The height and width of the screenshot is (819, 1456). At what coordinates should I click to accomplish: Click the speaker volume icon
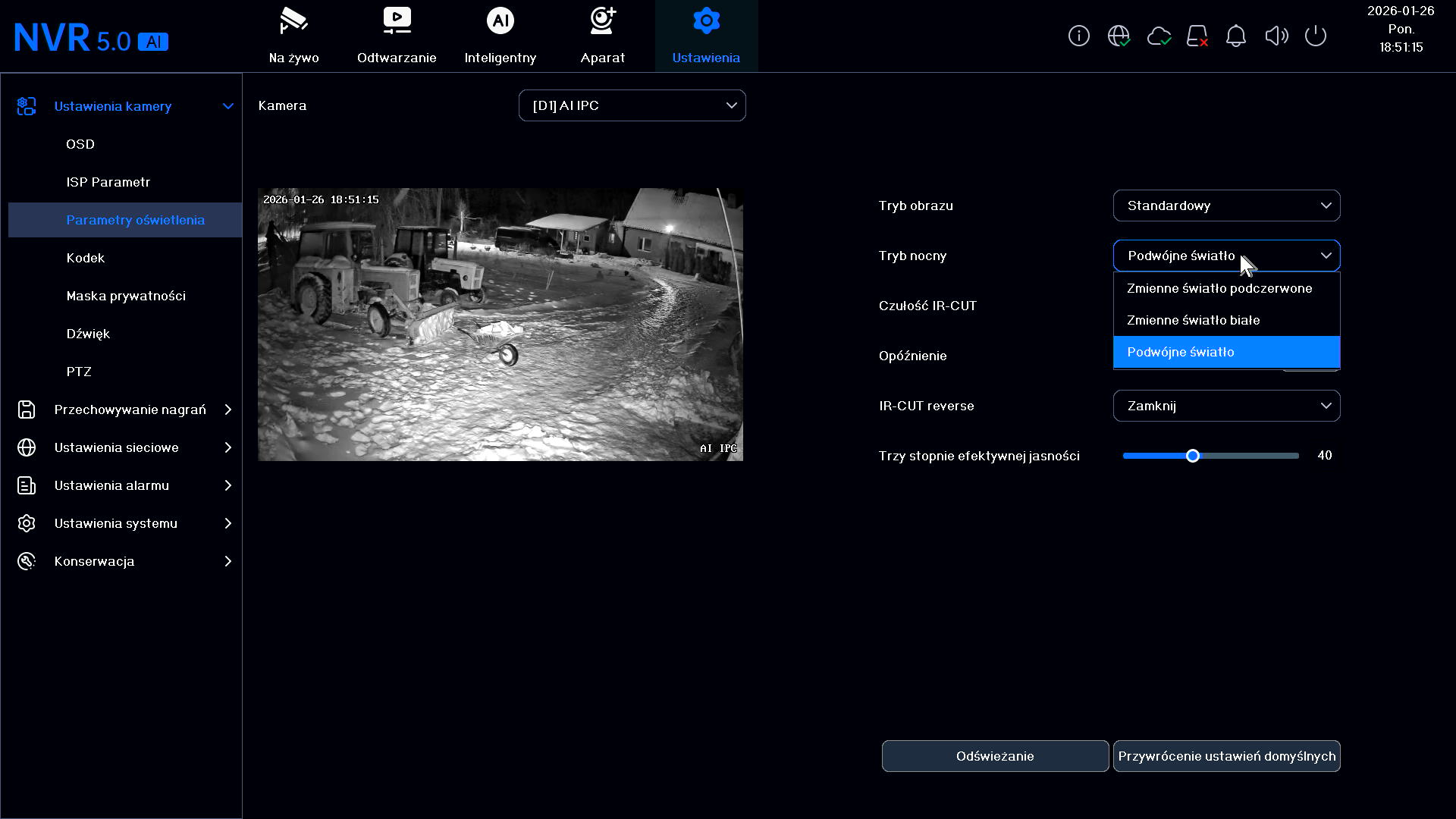pos(1276,36)
